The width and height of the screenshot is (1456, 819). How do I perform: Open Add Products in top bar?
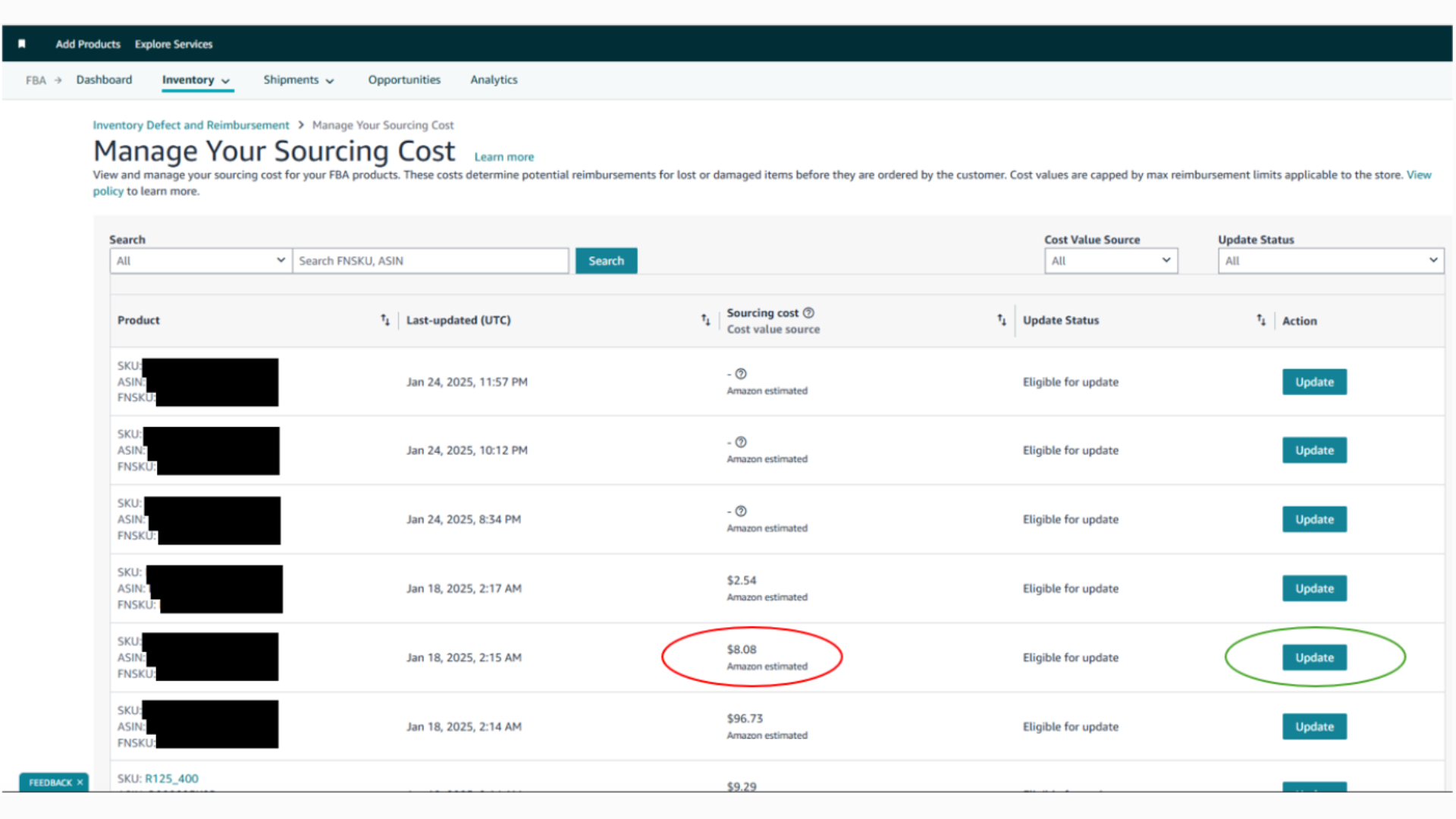[88, 44]
